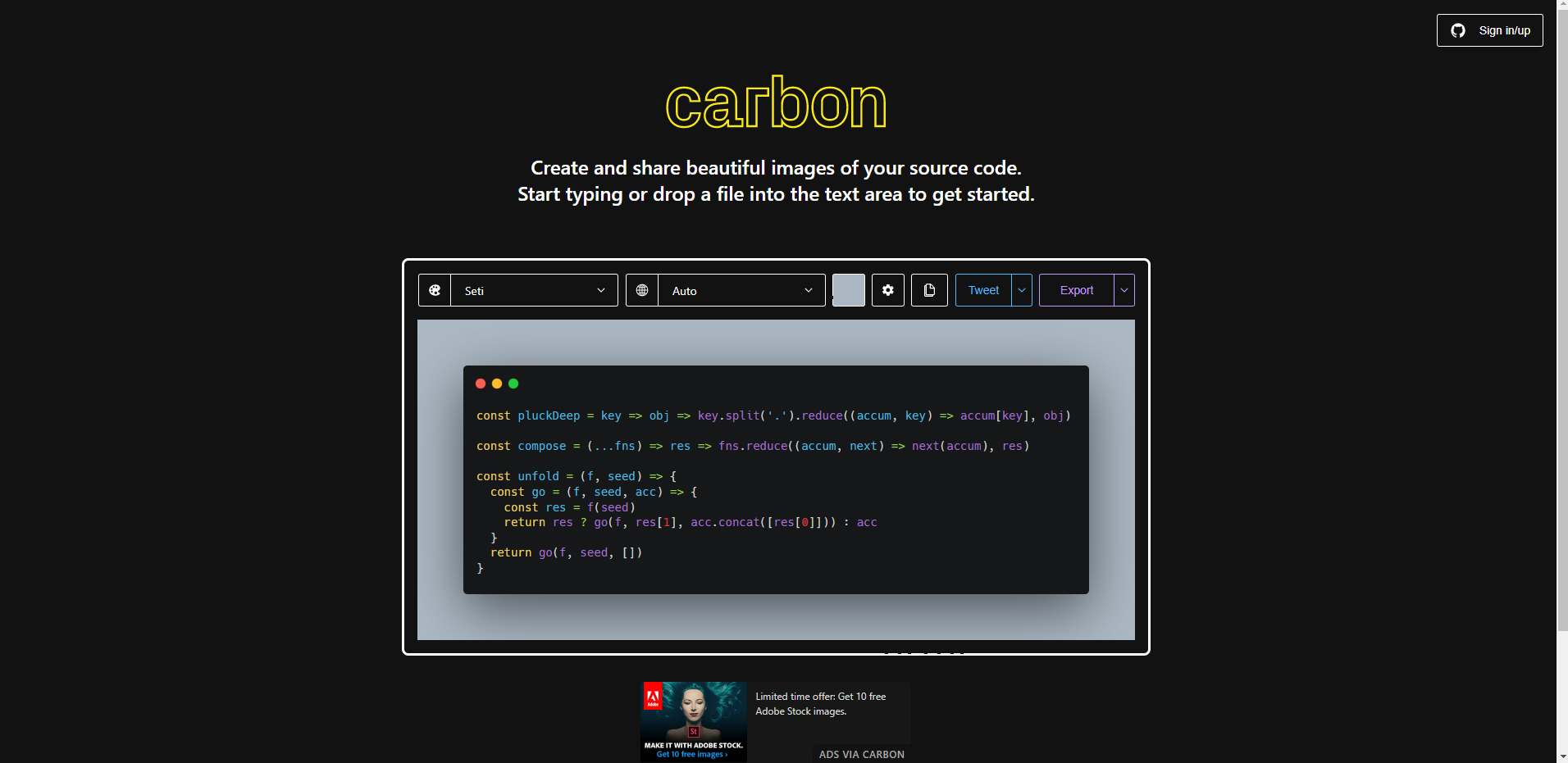Image resolution: width=1568 pixels, height=763 pixels.
Task: Open the Auto language dropdown
Action: (x=741, y=290)
